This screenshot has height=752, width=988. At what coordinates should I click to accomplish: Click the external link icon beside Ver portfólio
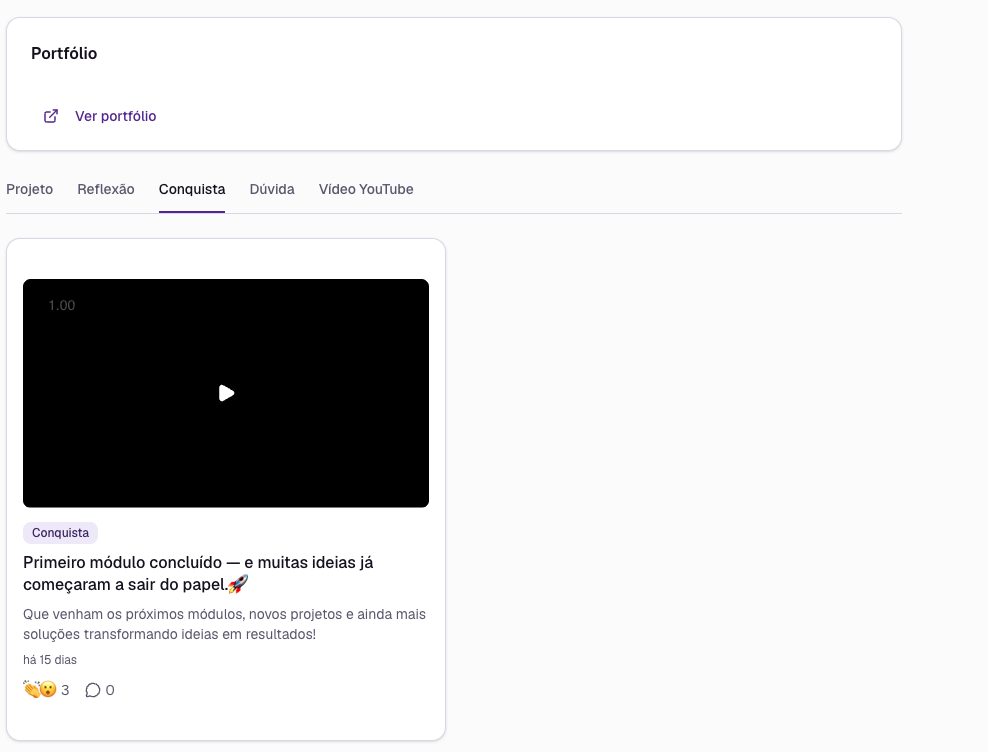[51, 116]
